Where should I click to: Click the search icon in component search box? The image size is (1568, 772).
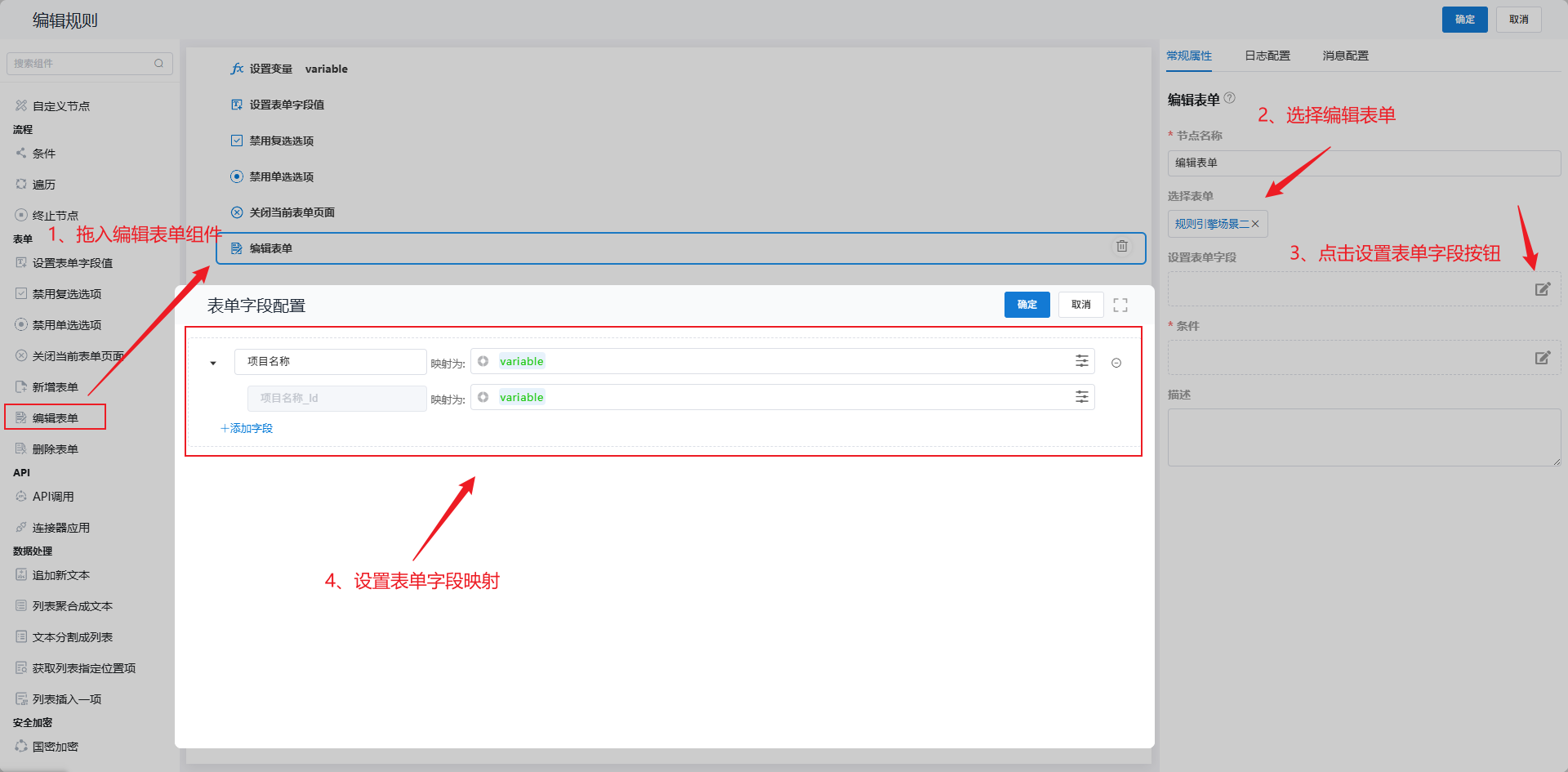coord(158,64)
